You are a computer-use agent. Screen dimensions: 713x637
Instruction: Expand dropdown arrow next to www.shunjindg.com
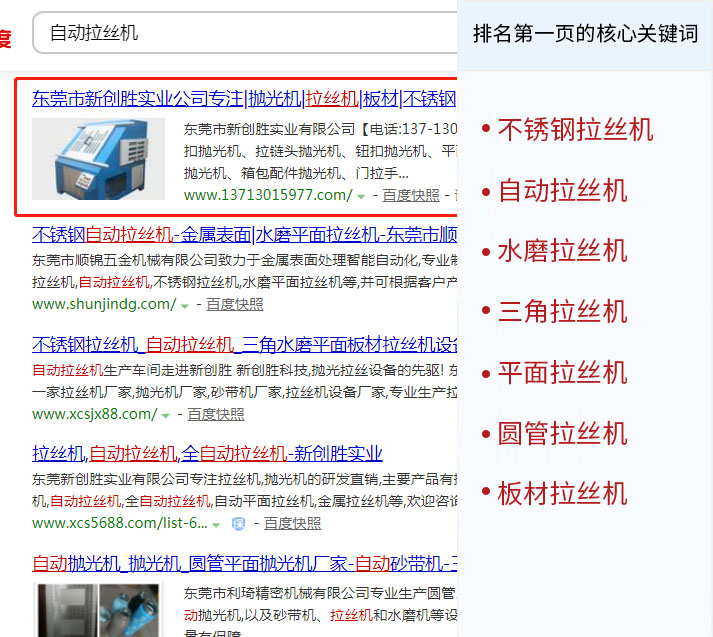(185, 306)
